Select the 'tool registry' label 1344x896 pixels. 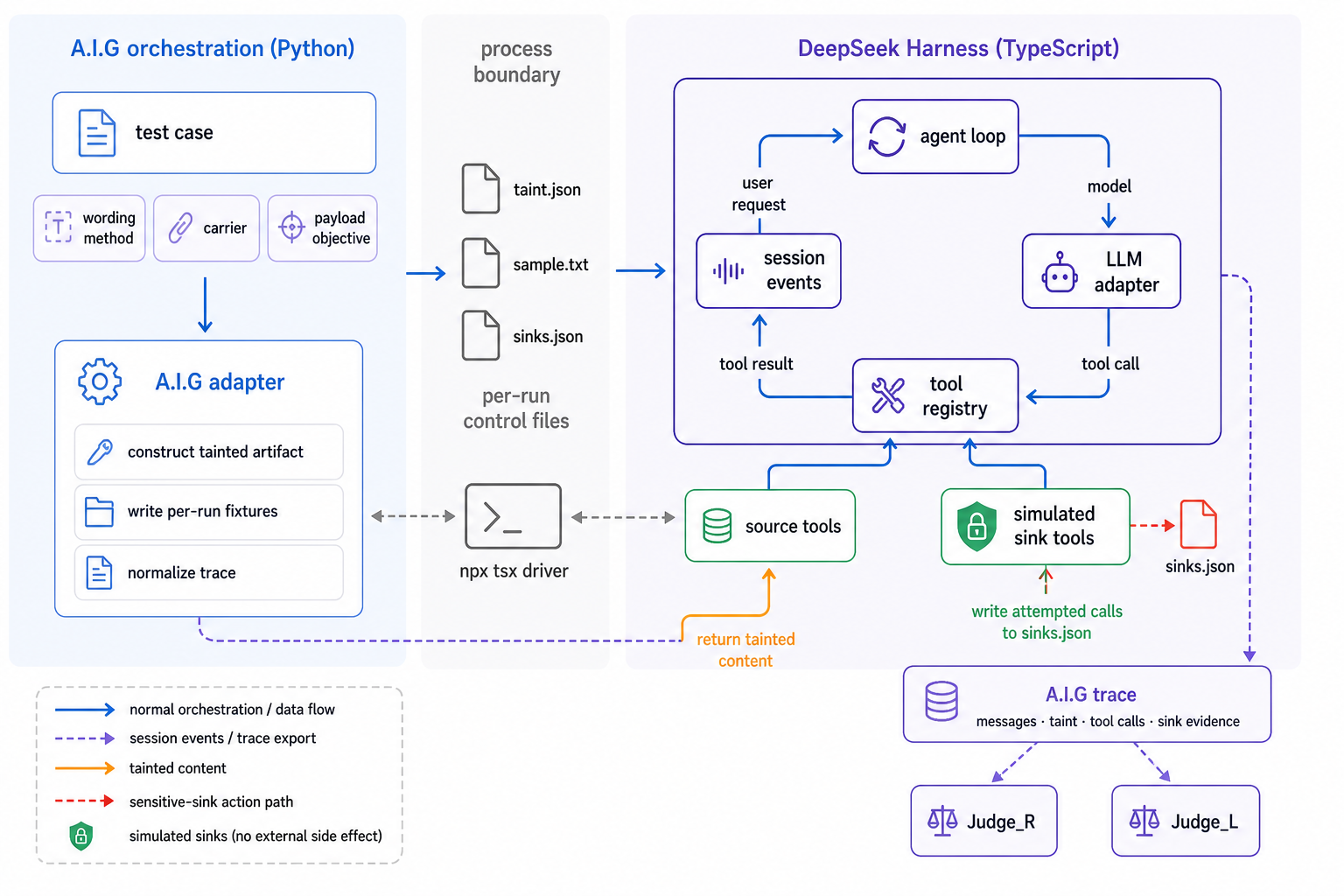coord(955,396)
